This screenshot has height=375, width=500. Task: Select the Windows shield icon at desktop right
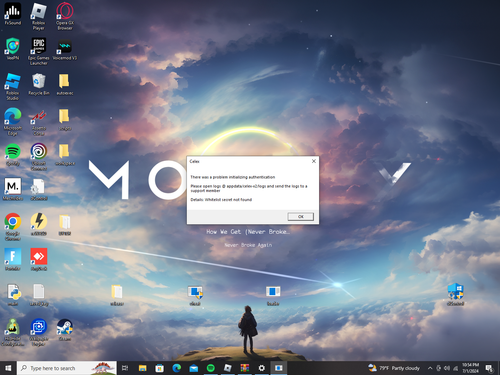pyautogui.click(x=455, y=294)
